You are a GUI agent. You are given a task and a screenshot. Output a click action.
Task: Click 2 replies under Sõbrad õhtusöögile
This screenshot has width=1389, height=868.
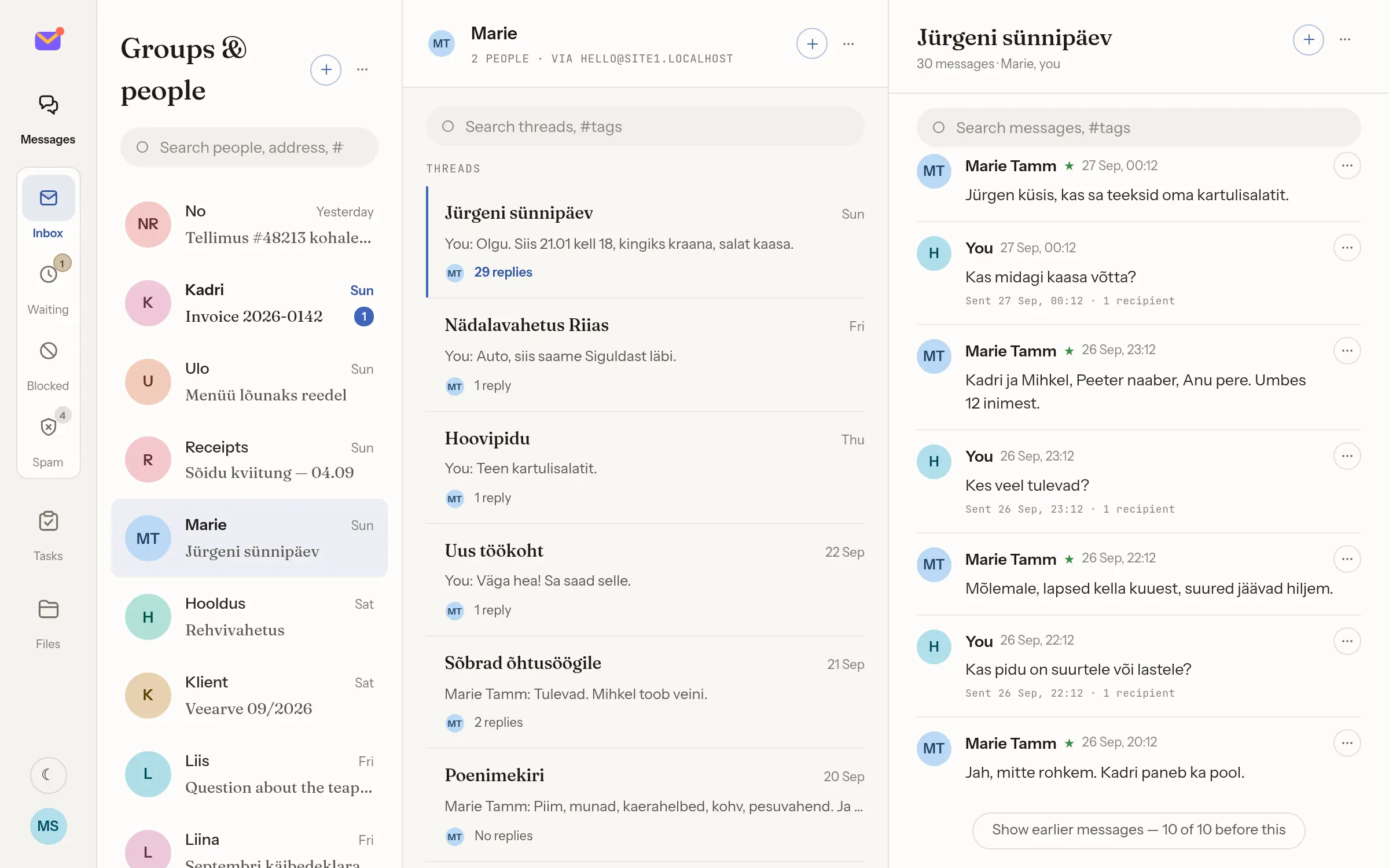[498, 722]
